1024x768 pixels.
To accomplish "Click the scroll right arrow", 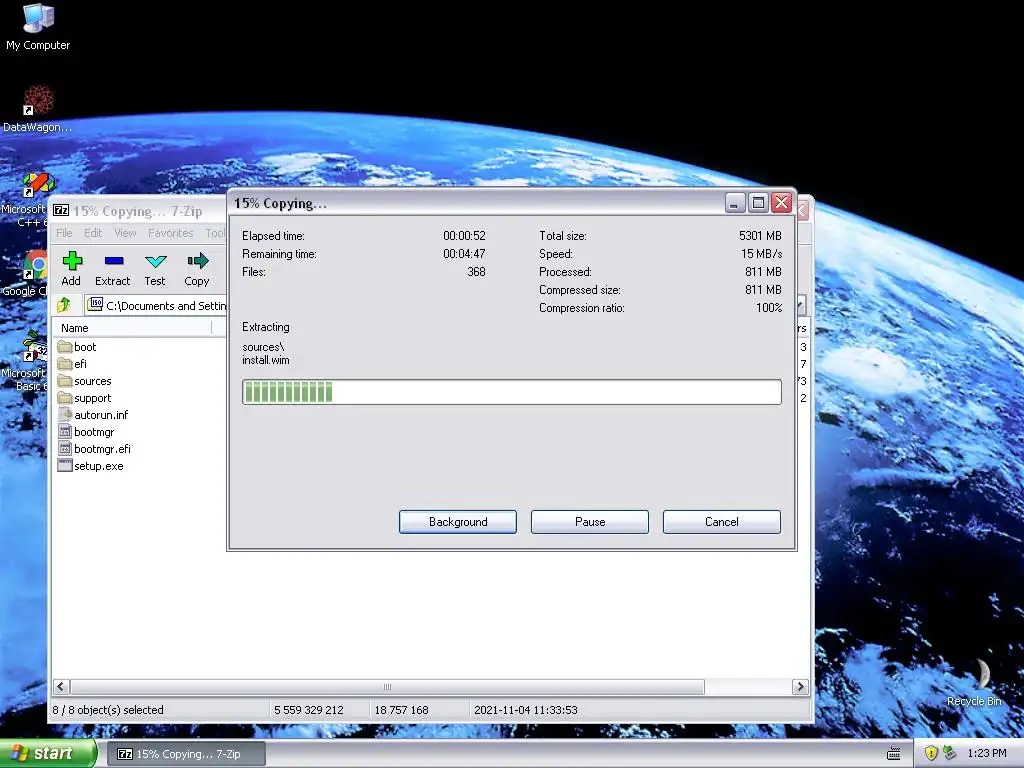I will pyautogui.click(x=800, y=687).
